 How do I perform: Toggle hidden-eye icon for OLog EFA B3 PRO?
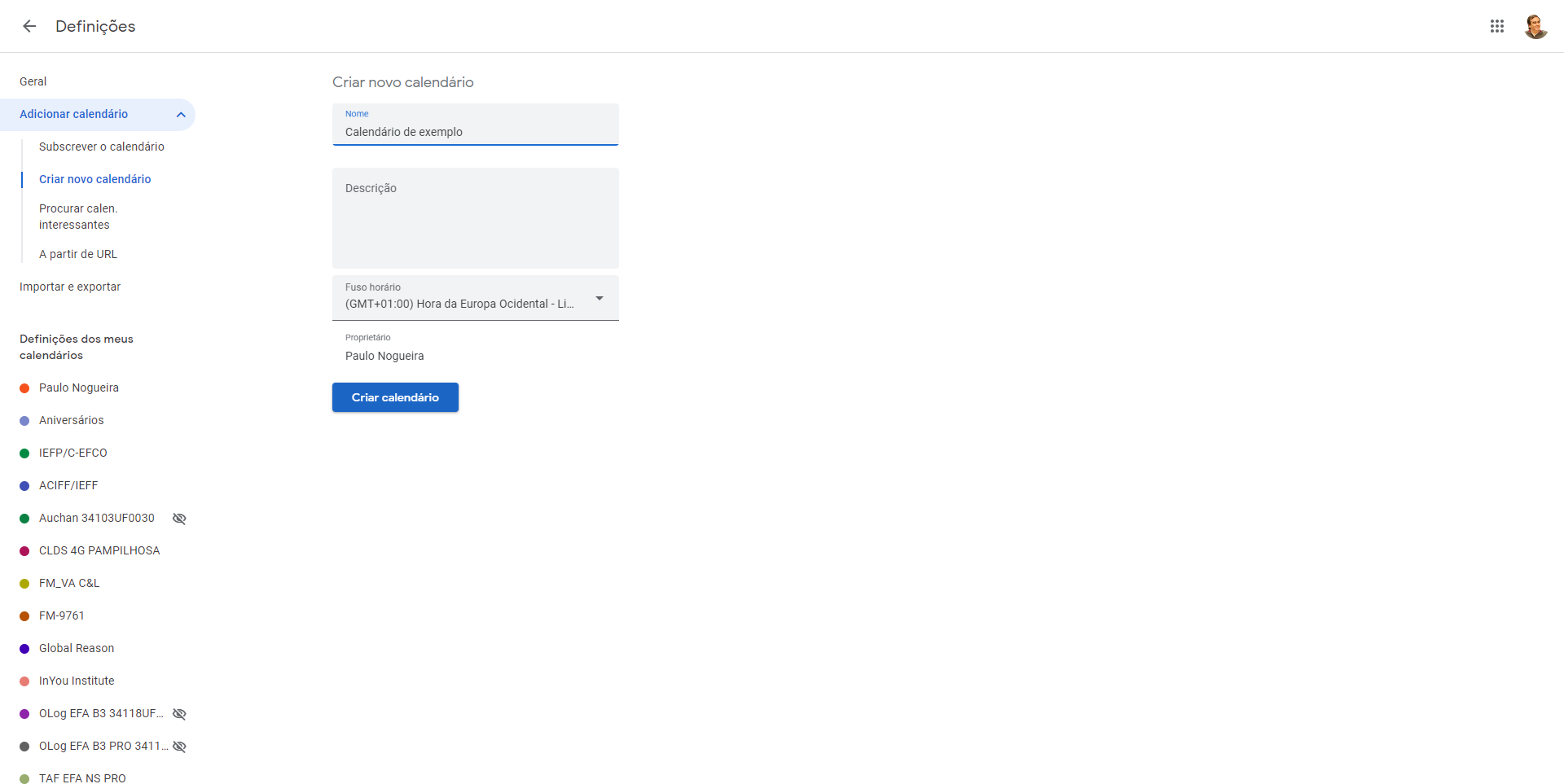point(179,747)
